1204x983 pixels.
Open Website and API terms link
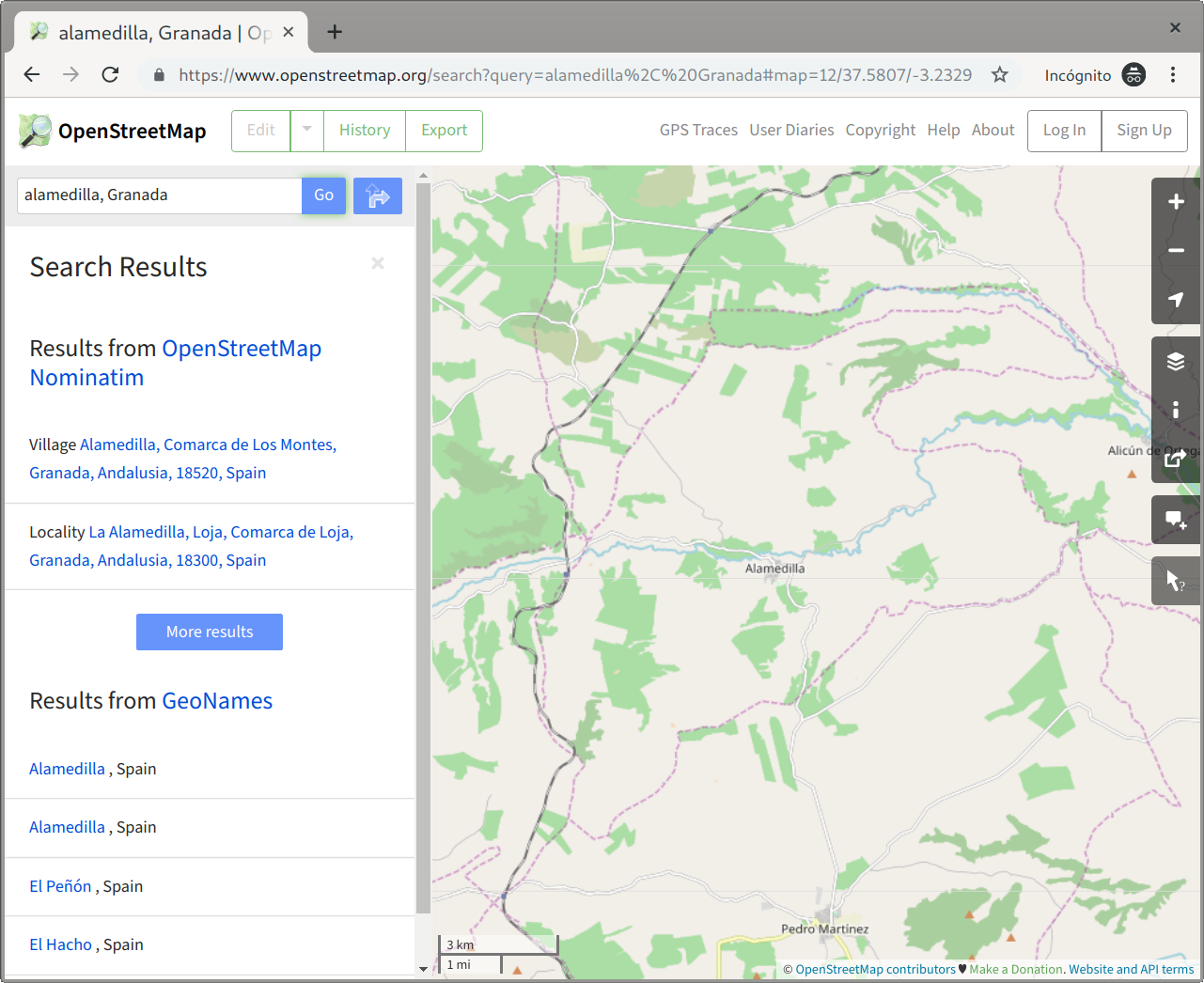[1131, 970]
